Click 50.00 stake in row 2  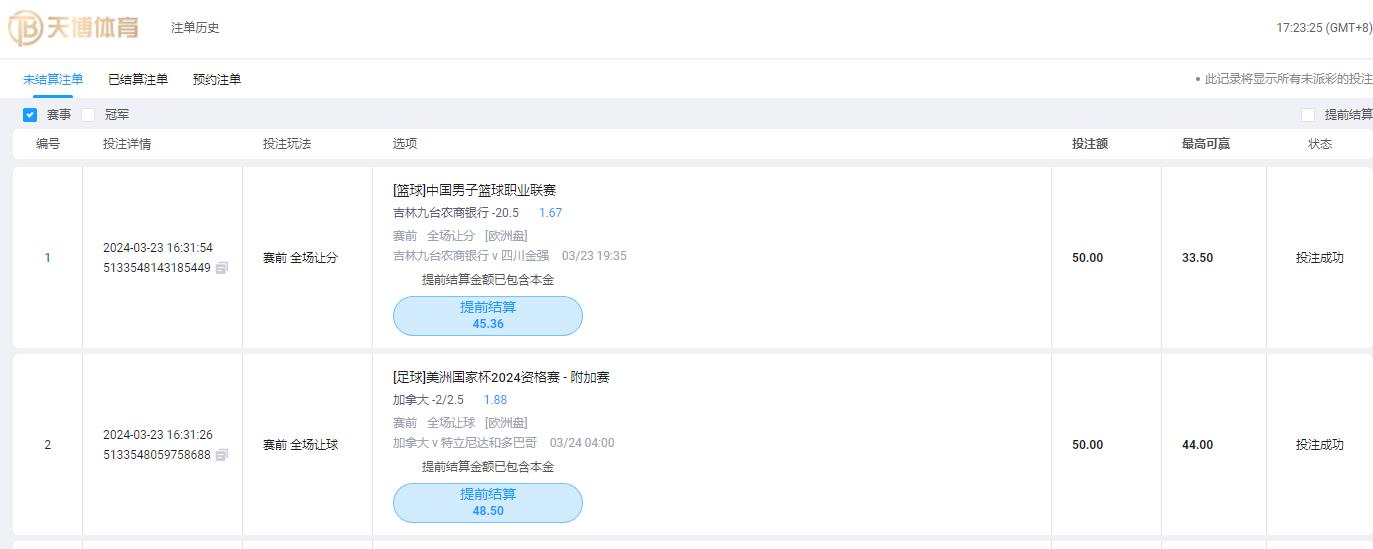pos(1088,445)
